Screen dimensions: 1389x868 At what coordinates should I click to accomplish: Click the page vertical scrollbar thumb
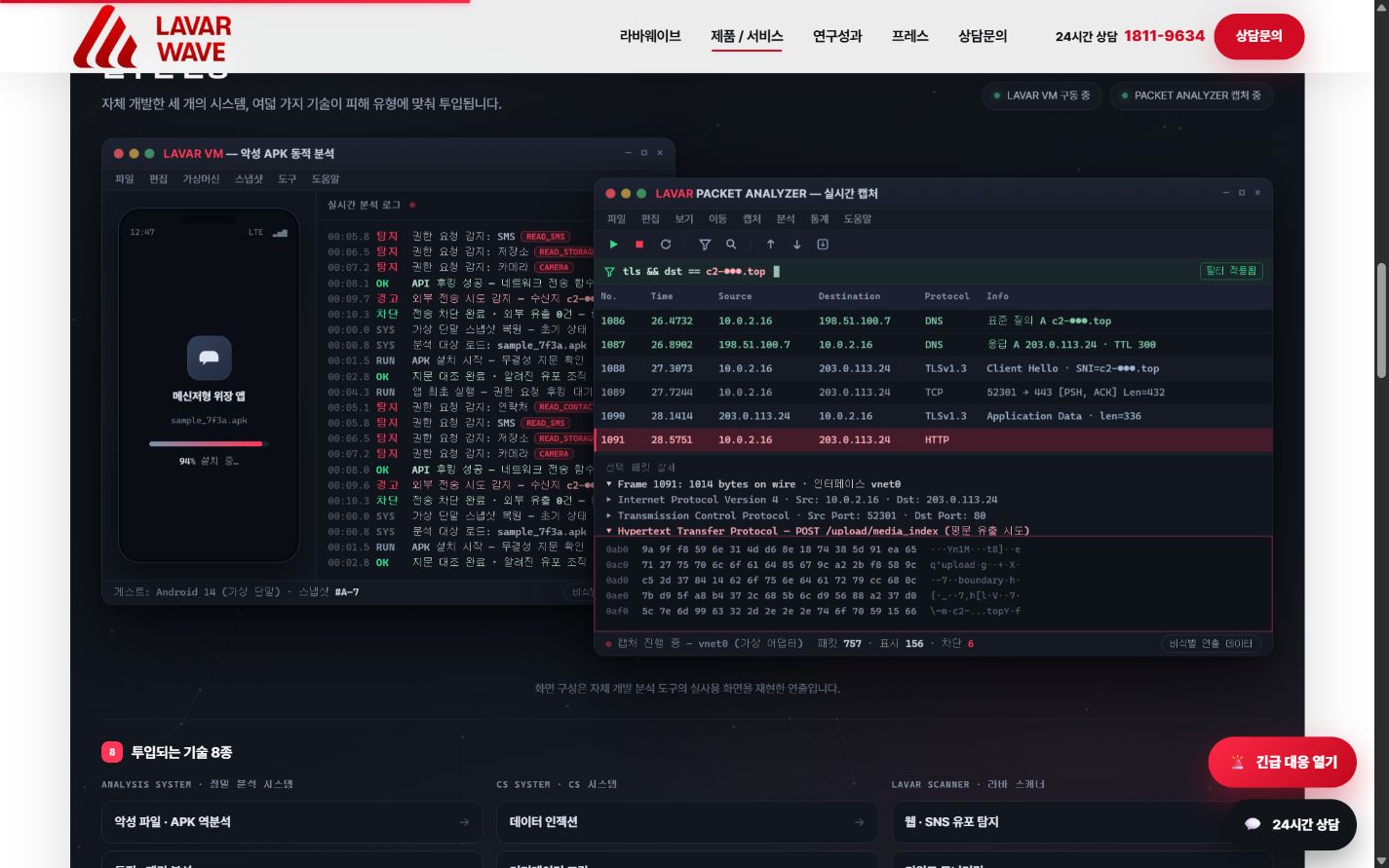pyautogui.click(x=1381, y=320)
